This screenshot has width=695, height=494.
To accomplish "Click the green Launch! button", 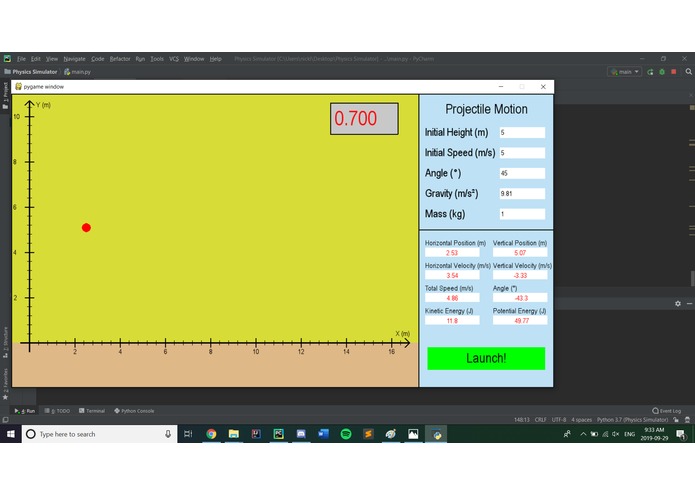I will tap(486, 358).
